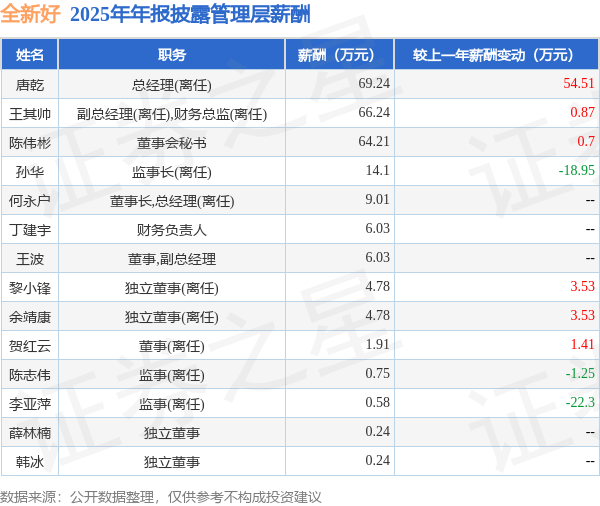The height and width of the screenshot is (506, 600).
Task: Click the name 黎小锋
Action: click(30, 288)
